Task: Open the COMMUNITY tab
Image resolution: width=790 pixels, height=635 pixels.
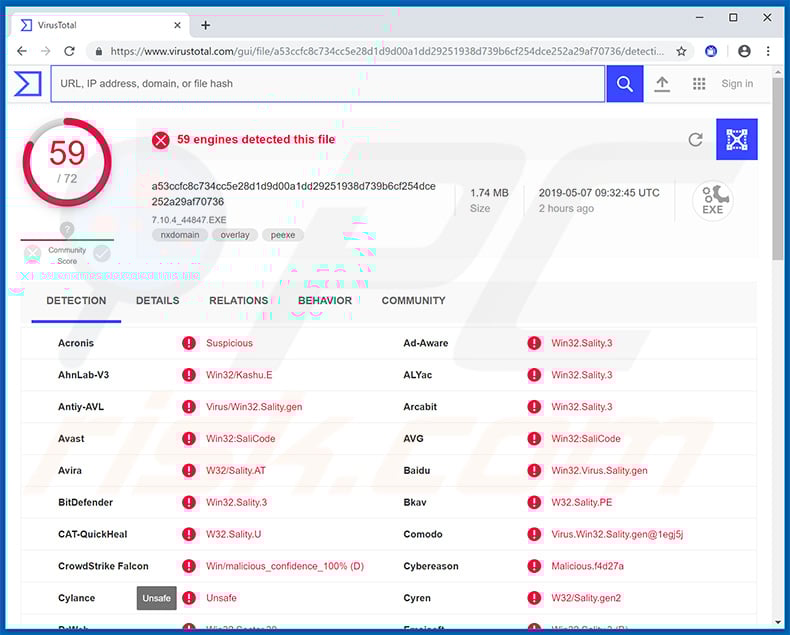Action: coord(413,301)
